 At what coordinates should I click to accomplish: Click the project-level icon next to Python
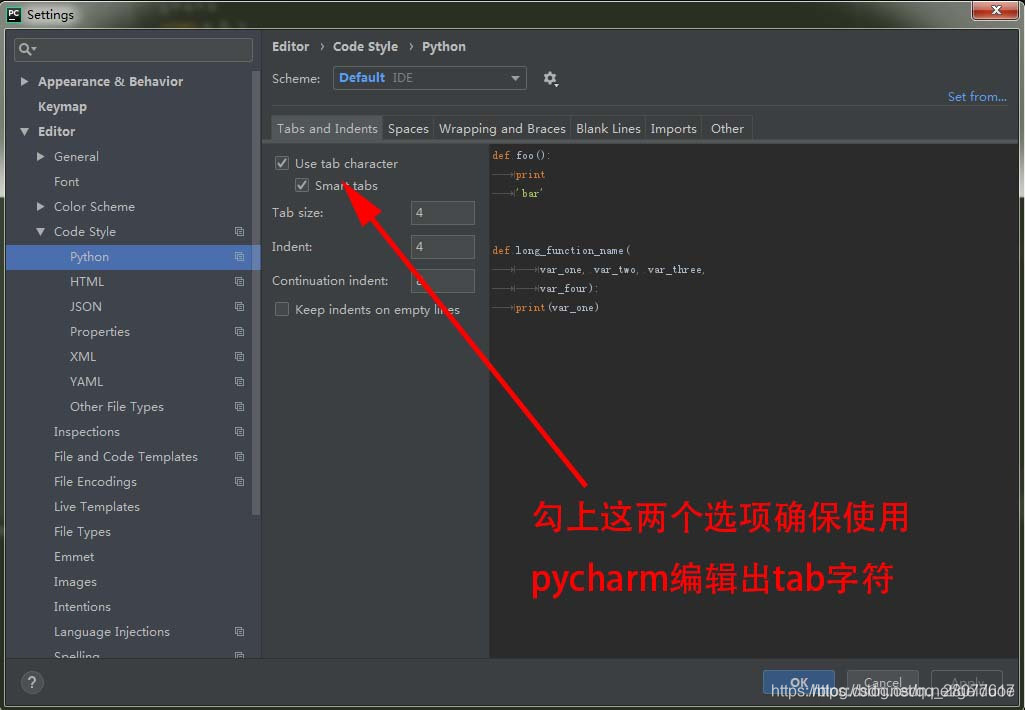tap(239, 256)
